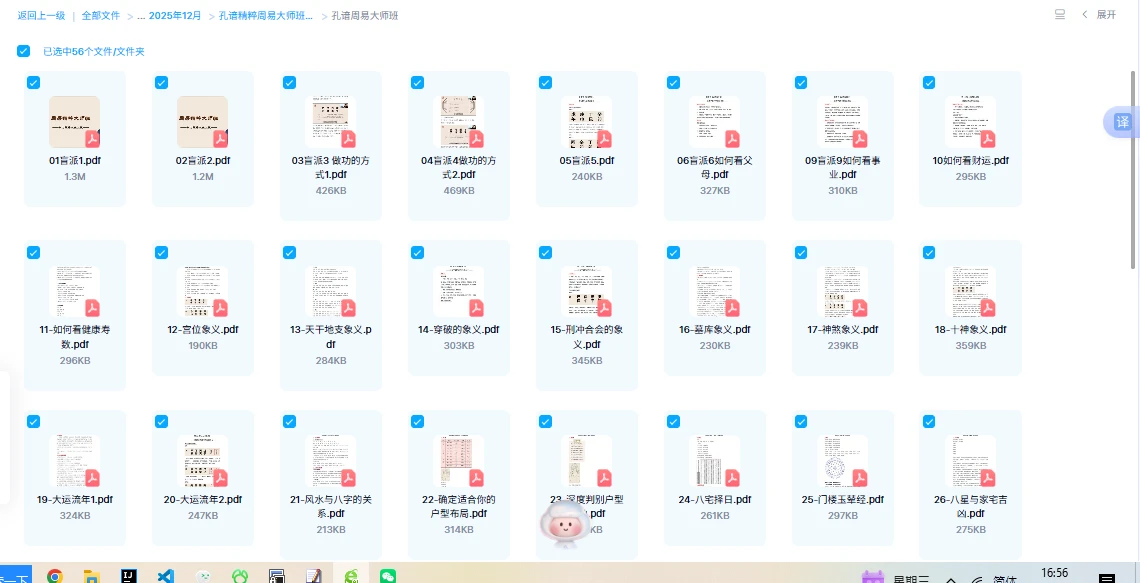
Task: Open Google Chrome from the taskbar
Action: [x=55, y=576]
